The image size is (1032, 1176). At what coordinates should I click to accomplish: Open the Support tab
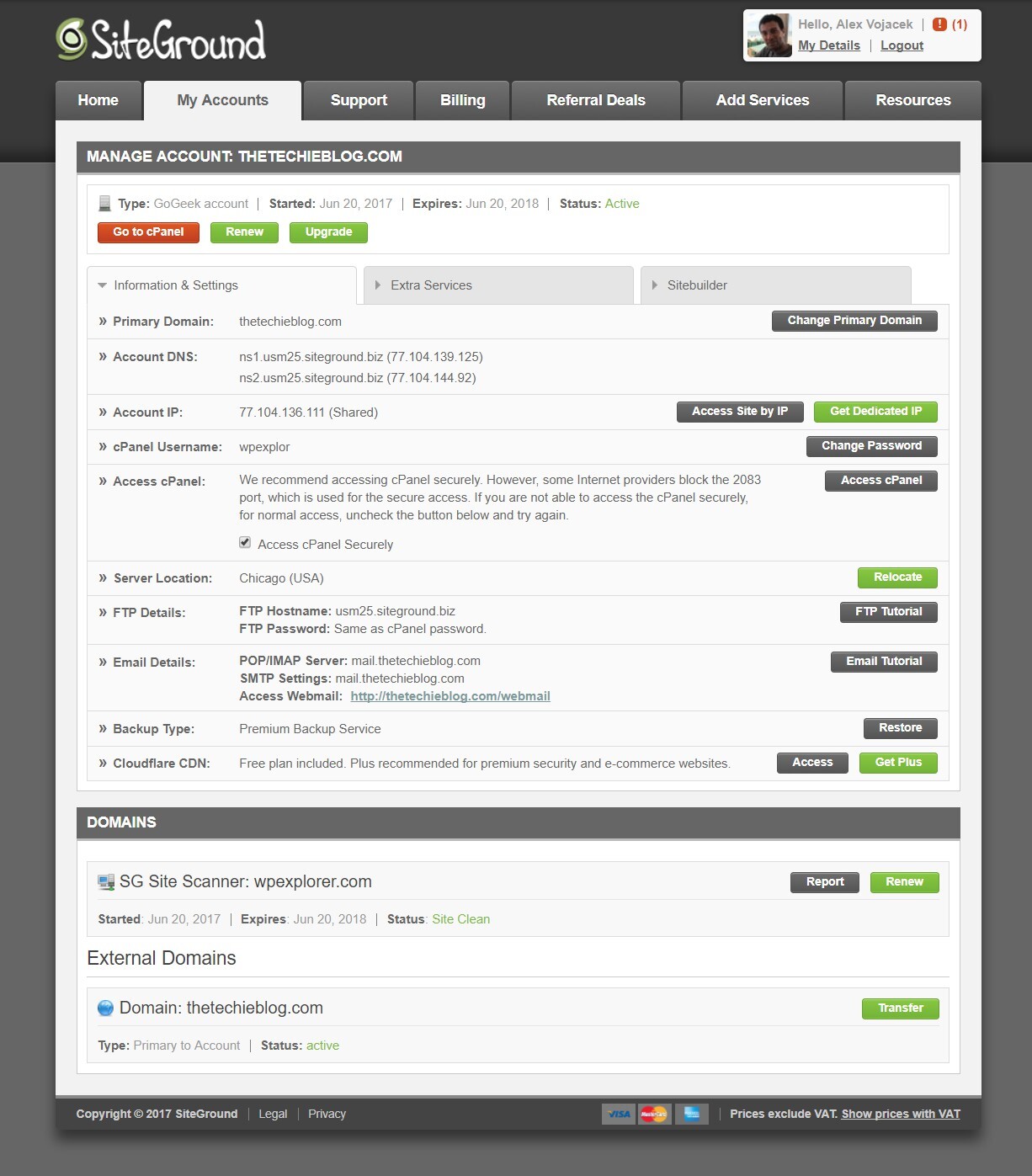[x=359, y=100]
